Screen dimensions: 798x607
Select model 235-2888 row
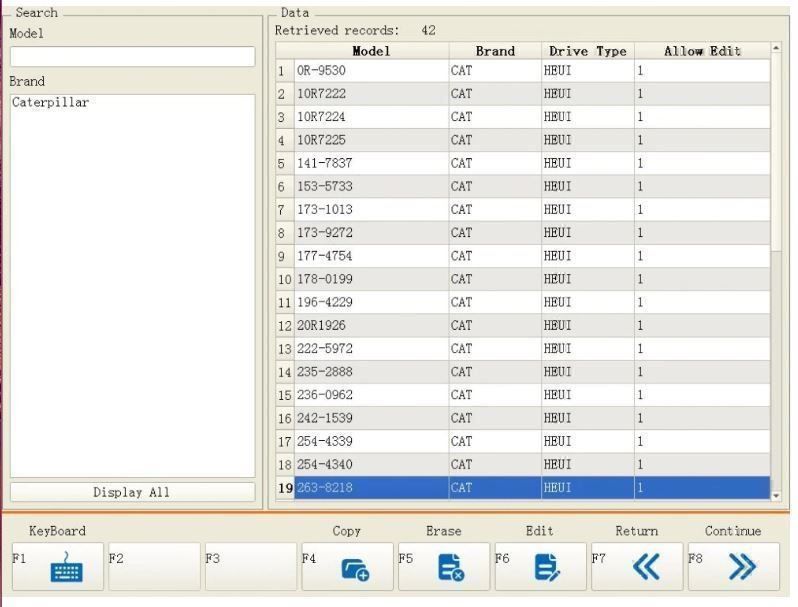pos(523,372)
